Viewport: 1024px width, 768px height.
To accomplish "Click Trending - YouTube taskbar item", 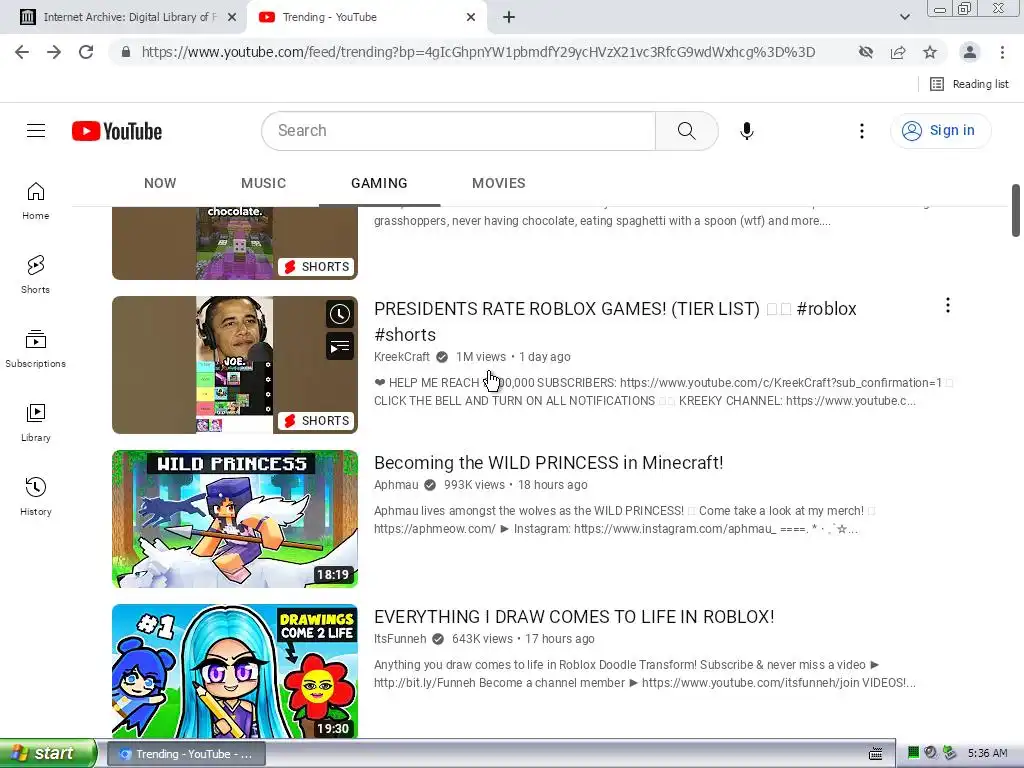I will pyautogui.click(x=185, y=754).
